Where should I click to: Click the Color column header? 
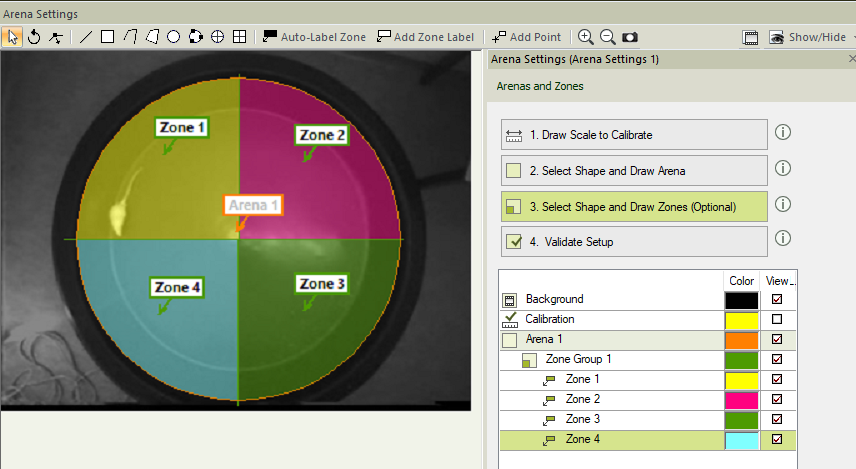[741, 281]
